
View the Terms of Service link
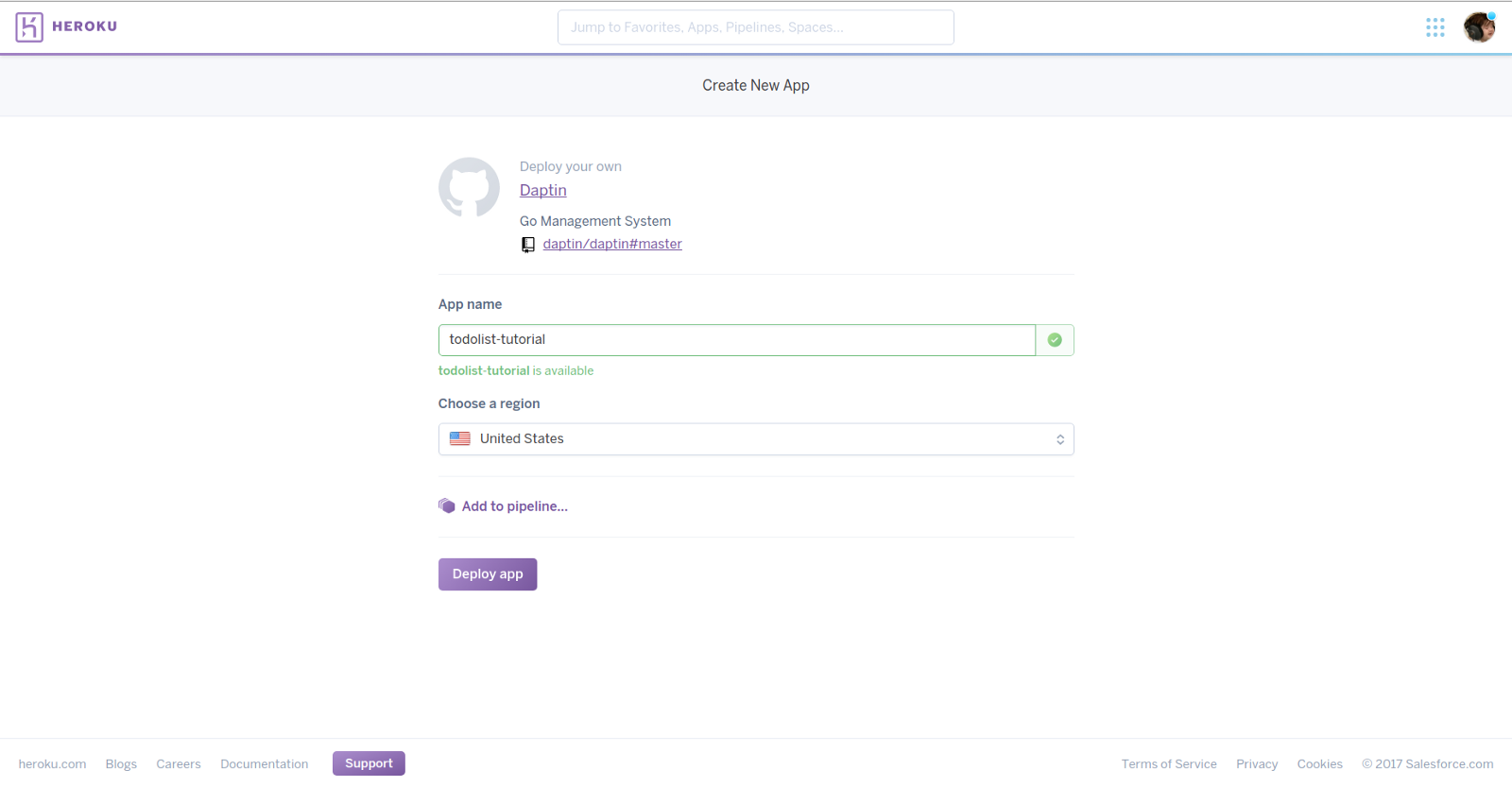click(x=1169, y=764)
